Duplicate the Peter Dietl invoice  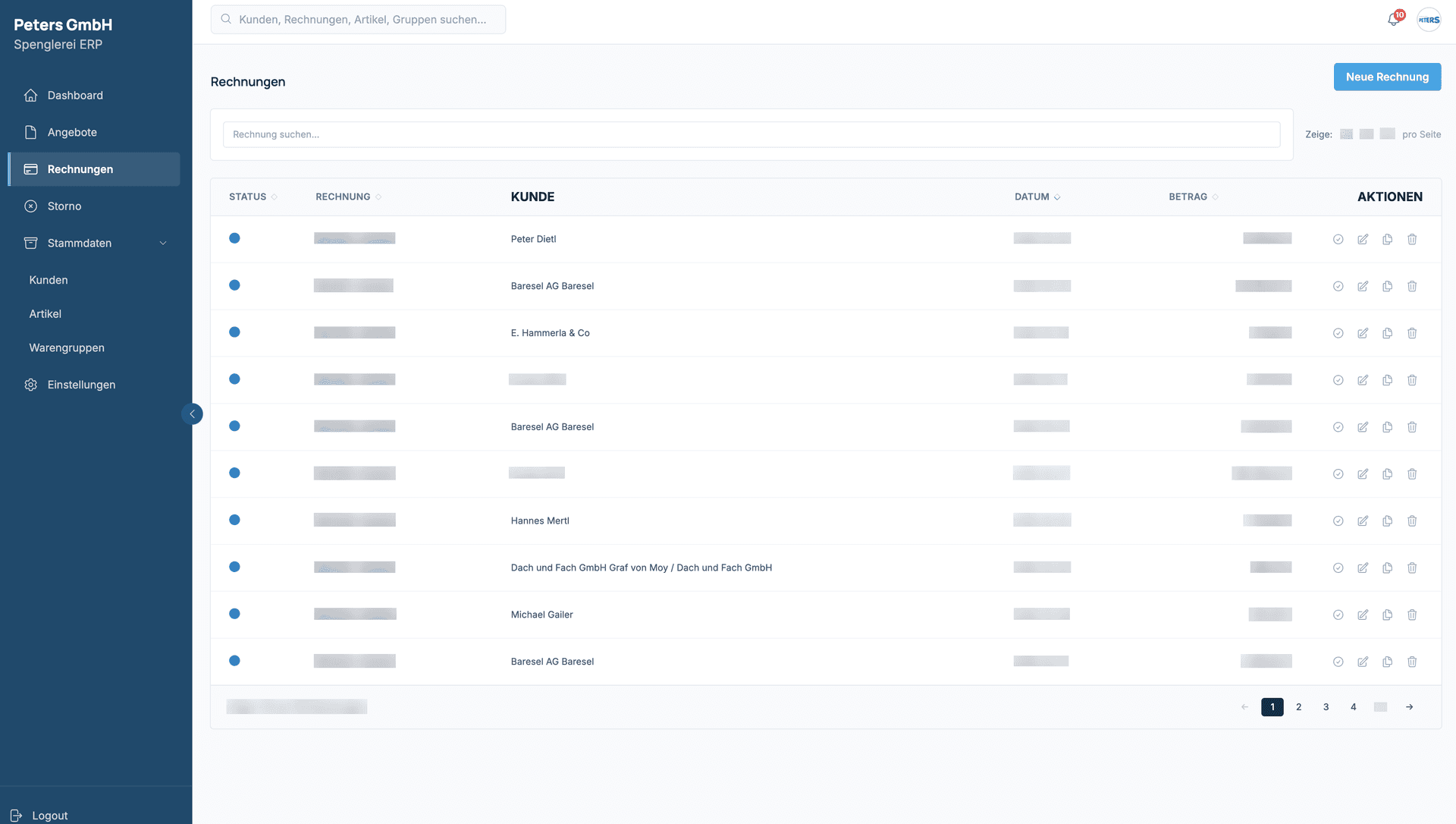coord(1387,239)
